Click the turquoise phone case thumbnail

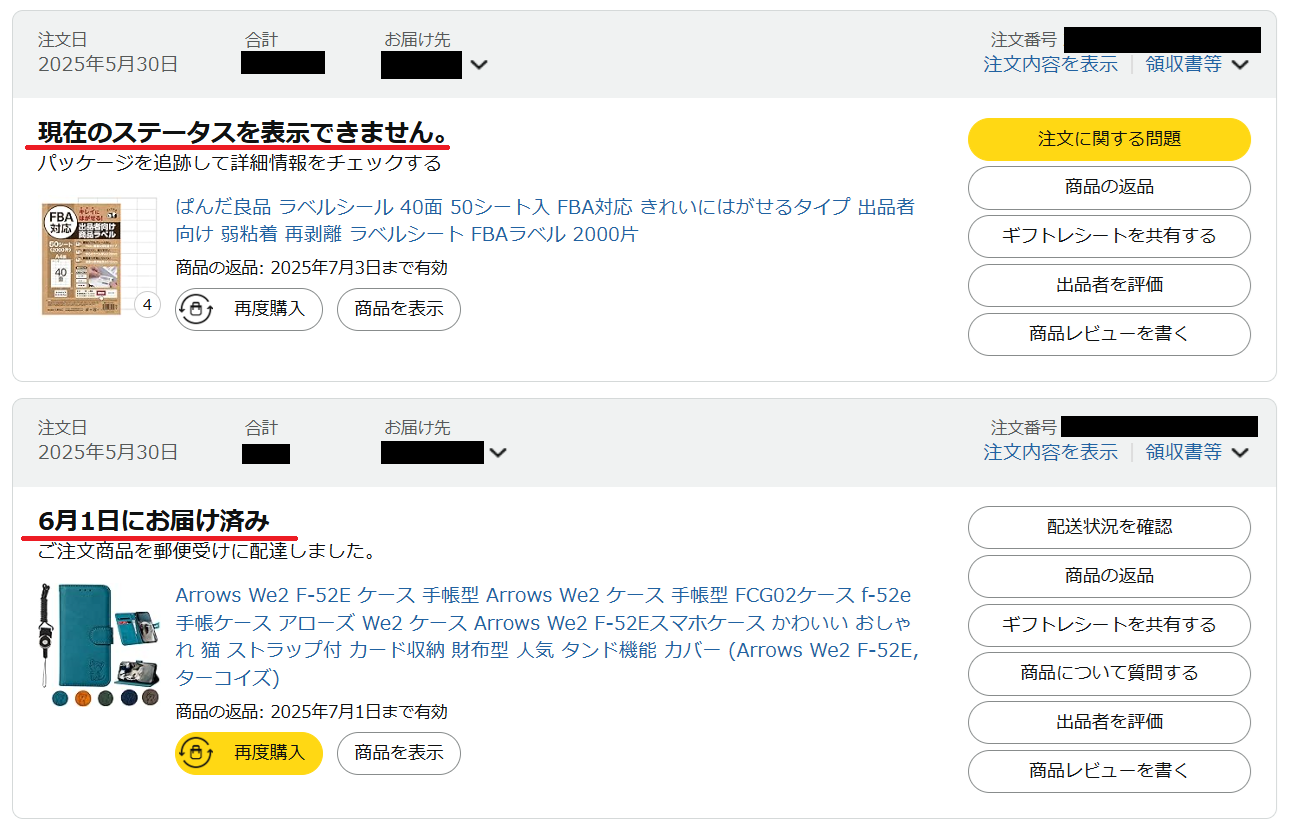[100, 646]
